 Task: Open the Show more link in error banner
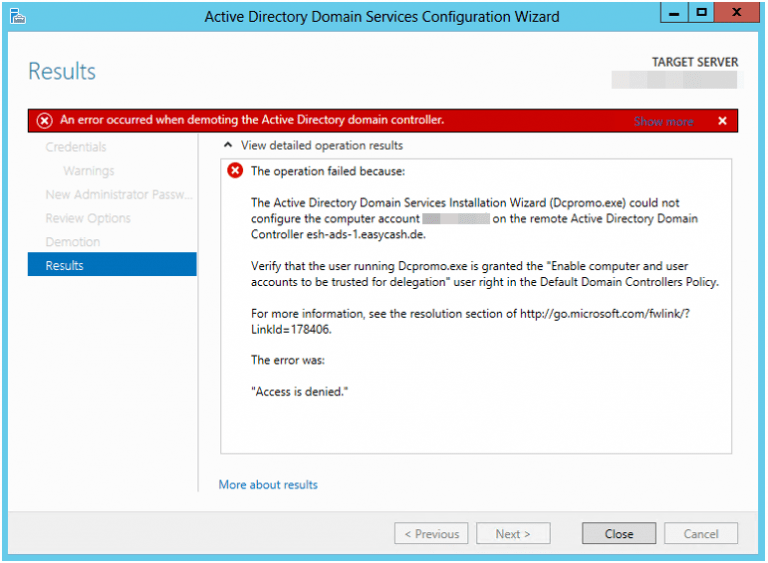tap(663, 122)
